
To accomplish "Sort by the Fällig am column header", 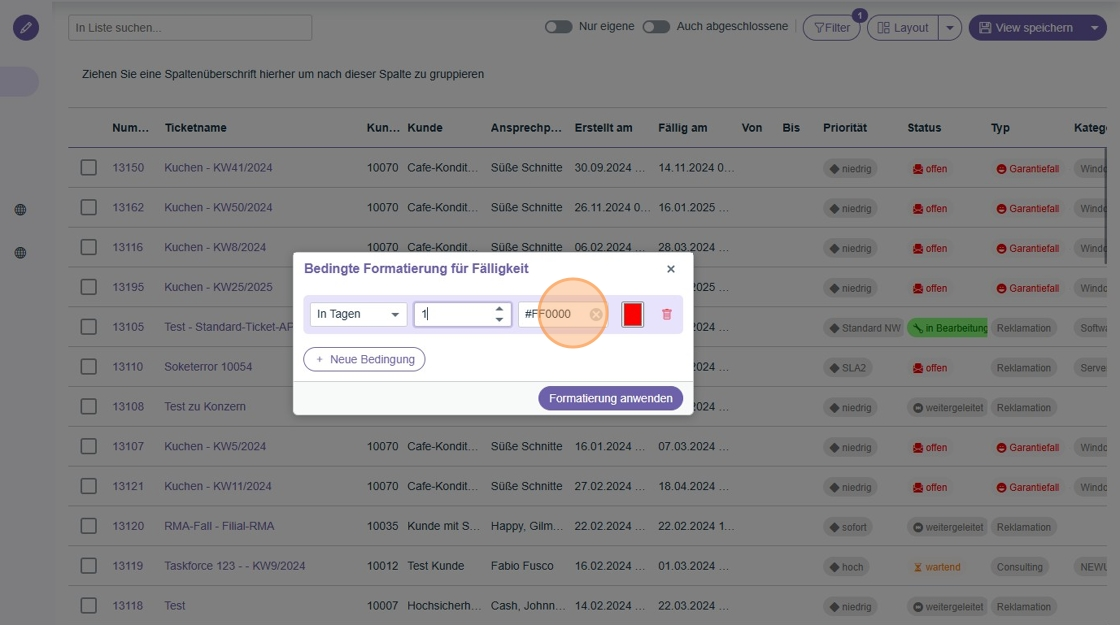I will [683, 128].
